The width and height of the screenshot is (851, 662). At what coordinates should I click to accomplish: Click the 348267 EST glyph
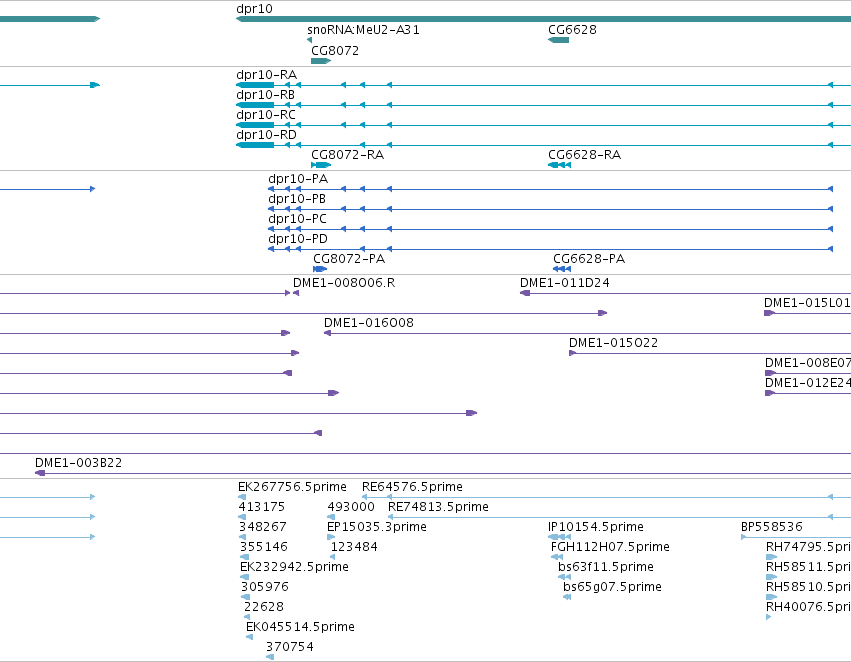coord(243,537)
